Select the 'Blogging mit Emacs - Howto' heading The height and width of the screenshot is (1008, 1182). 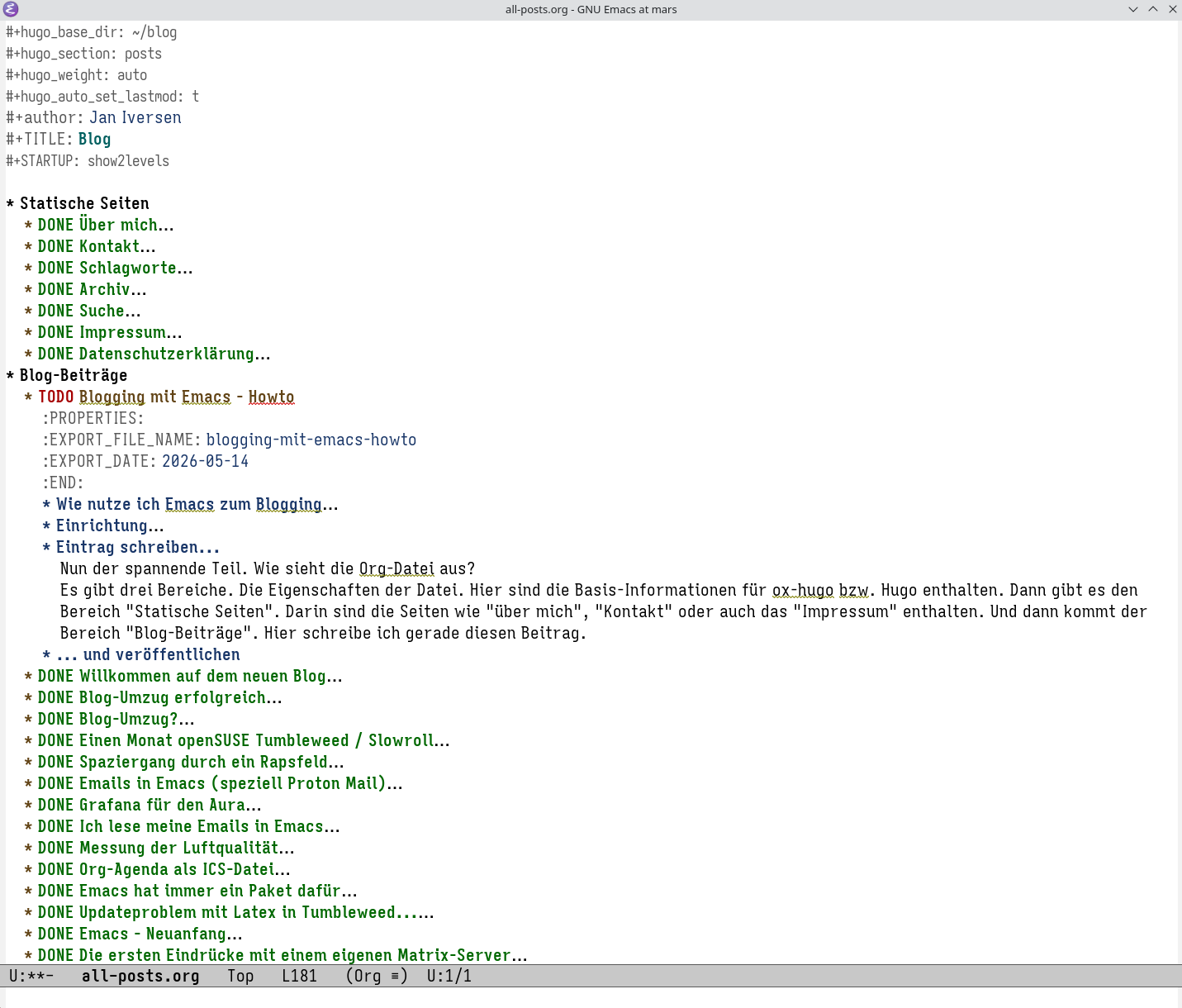pos(187,397)
